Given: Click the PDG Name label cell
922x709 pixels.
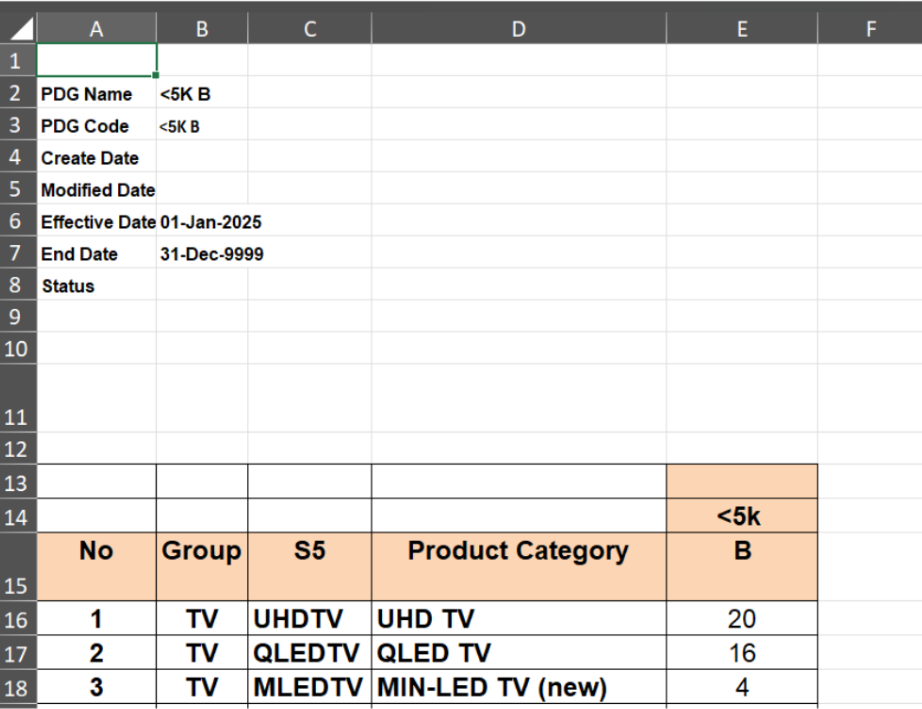Looking at the screenshot, I should click(x=96, y=94).
